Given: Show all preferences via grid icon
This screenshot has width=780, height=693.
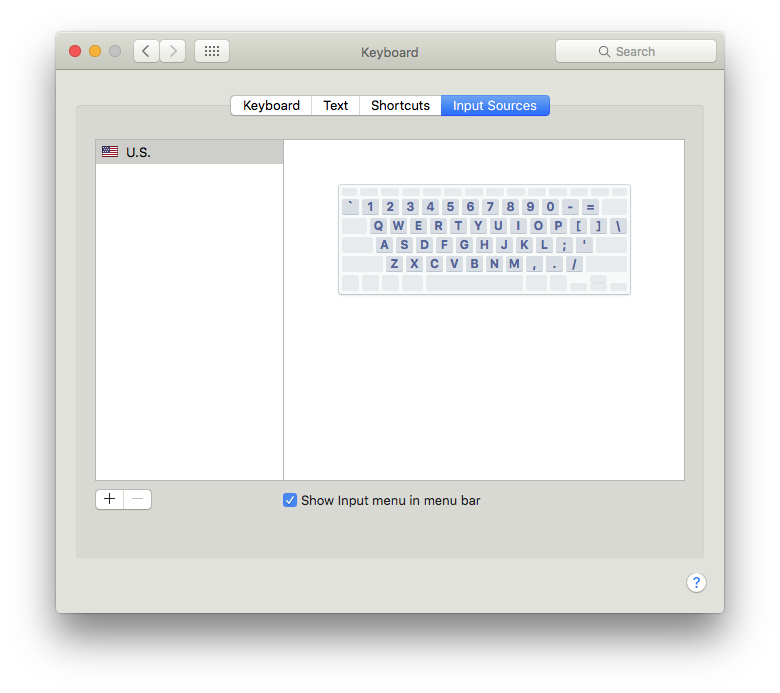Looking at the screenshot, I should 212,51.
